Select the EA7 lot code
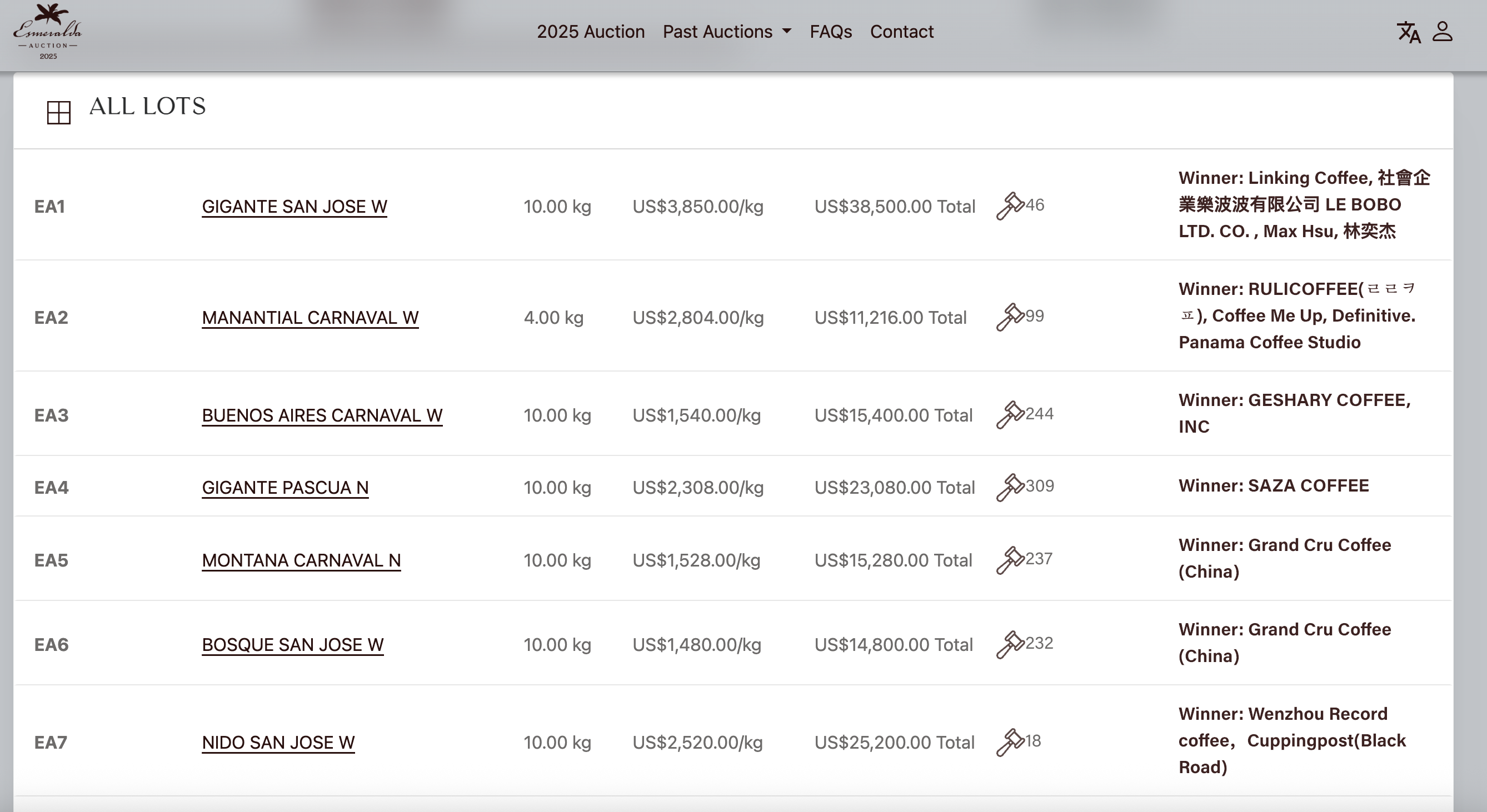The image size is (1487, 812). [51, 742]
